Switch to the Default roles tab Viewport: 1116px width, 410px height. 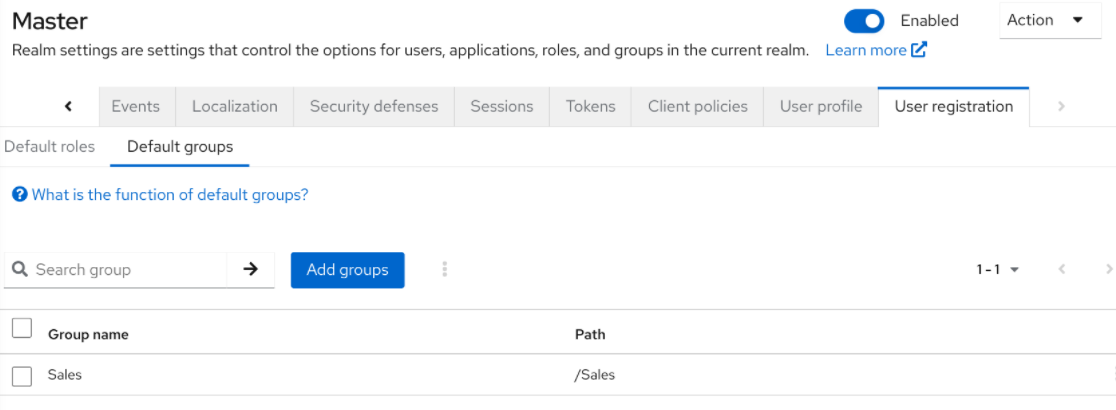[x=49, y=147]
